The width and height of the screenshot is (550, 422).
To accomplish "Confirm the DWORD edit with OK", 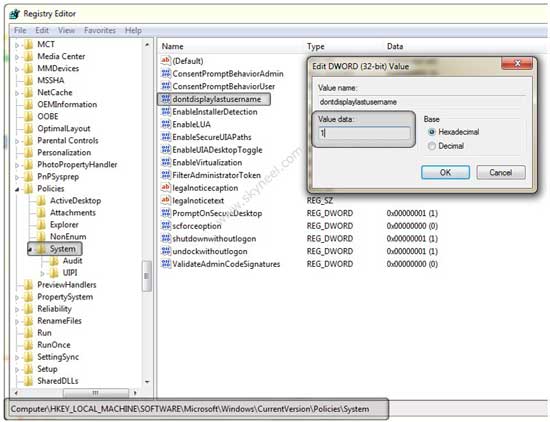I will [x=445, y=172].
